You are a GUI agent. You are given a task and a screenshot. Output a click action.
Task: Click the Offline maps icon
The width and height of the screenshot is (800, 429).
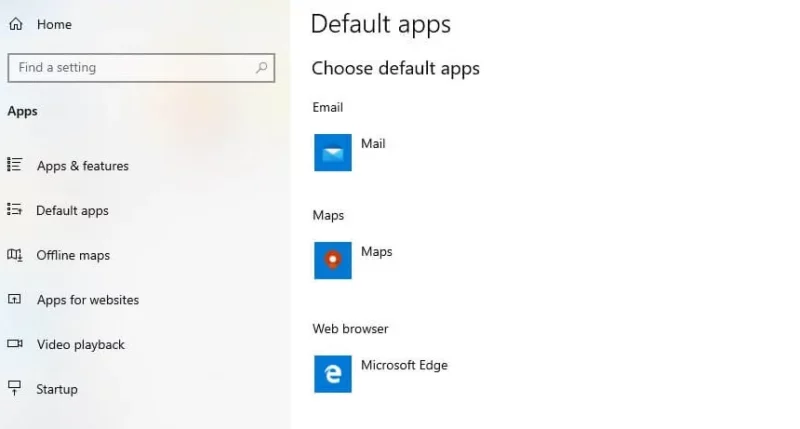pos(14,255)
